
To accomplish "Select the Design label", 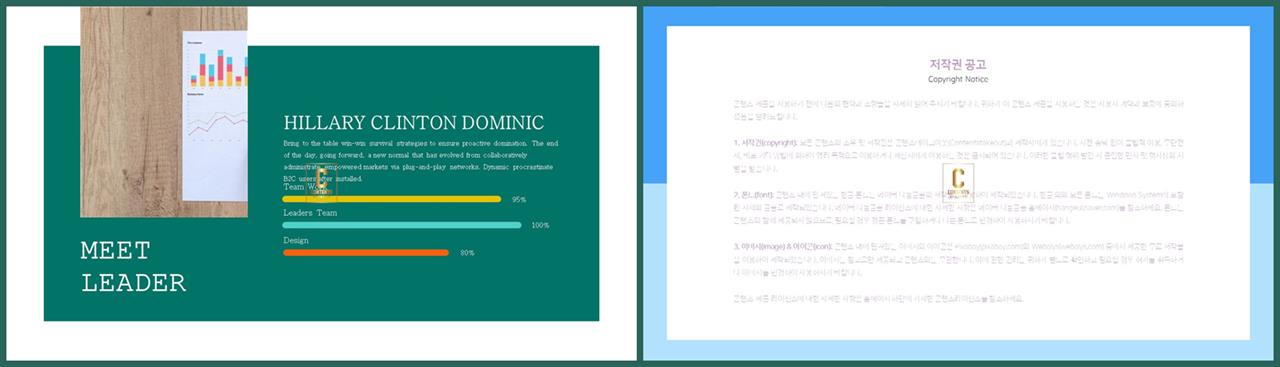I will point(296,240).
